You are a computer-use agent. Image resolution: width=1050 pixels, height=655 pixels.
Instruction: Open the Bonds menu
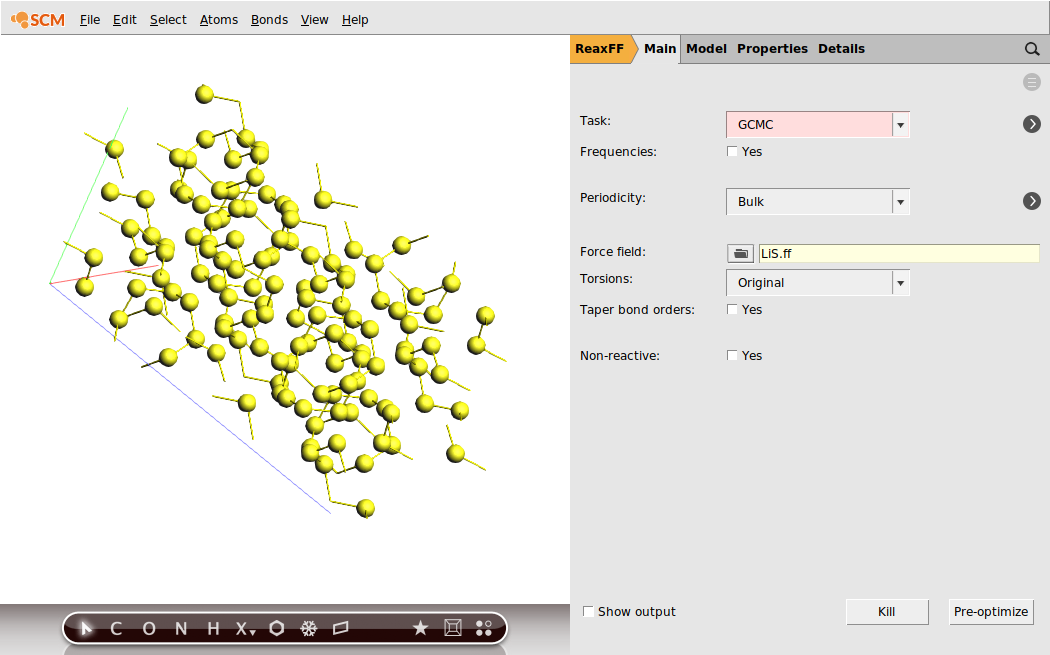click(x=269, y=19)
